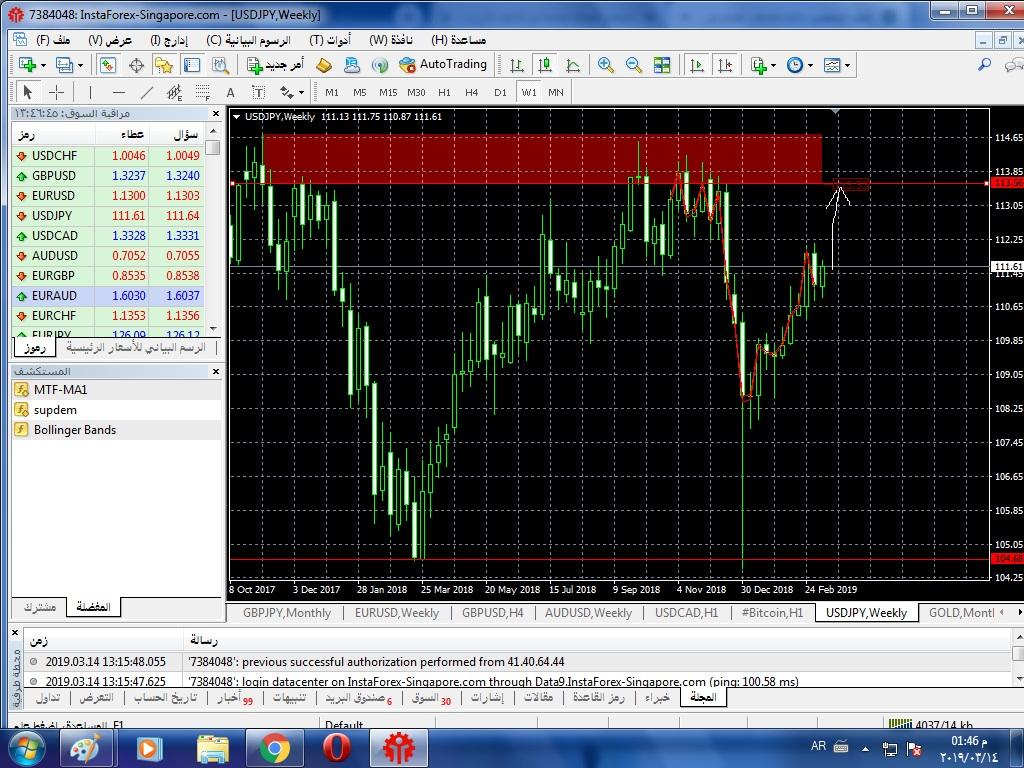Zoom out of the chart
The image size is (1024, 768).
coord(633,65)
